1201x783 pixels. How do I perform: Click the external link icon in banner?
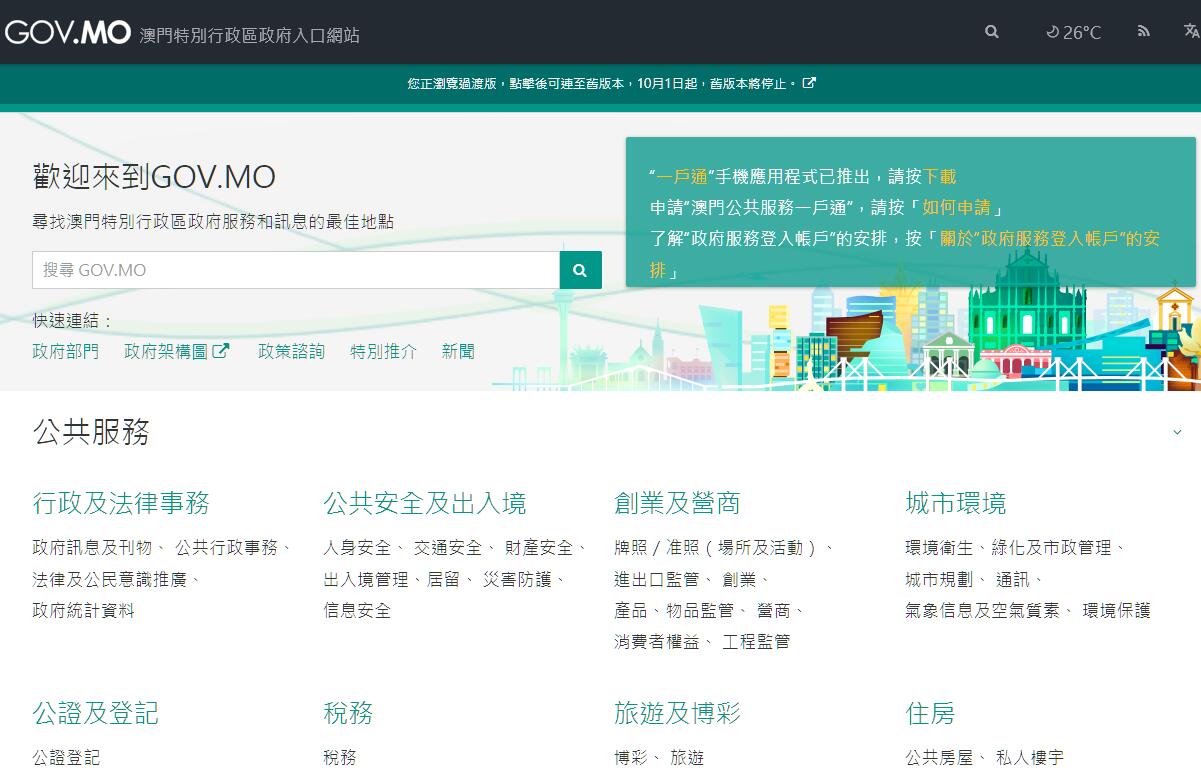(x=809, y=83)
